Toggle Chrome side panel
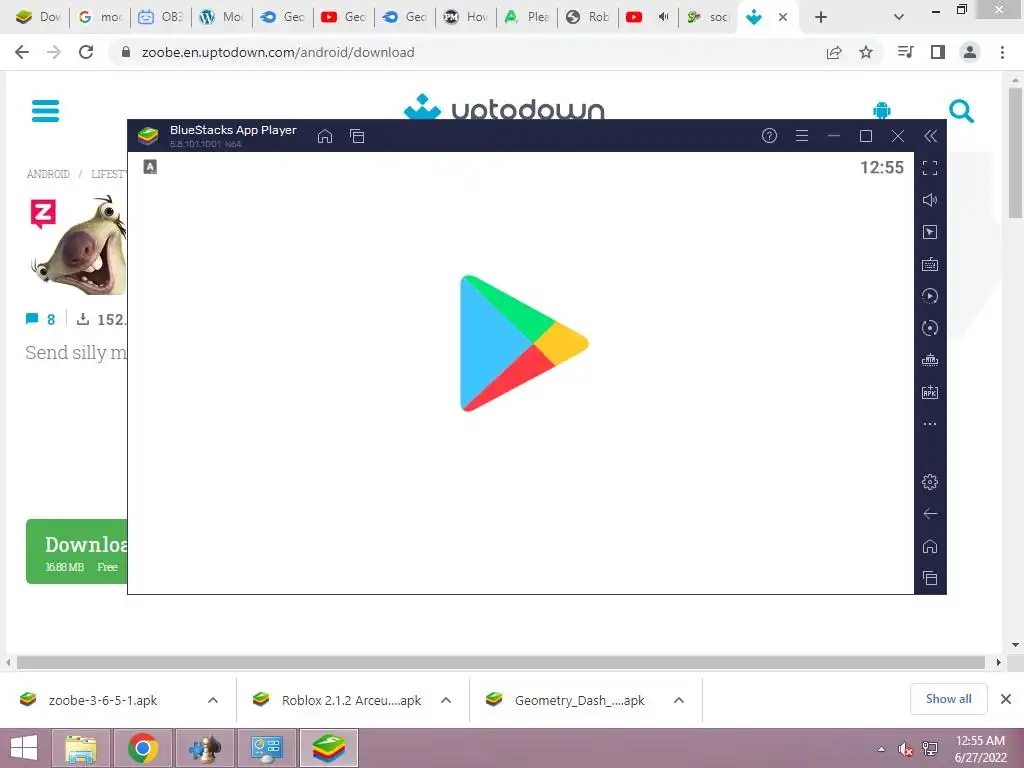Viewport: 1024px width, 768px height. tap(938, 52)
